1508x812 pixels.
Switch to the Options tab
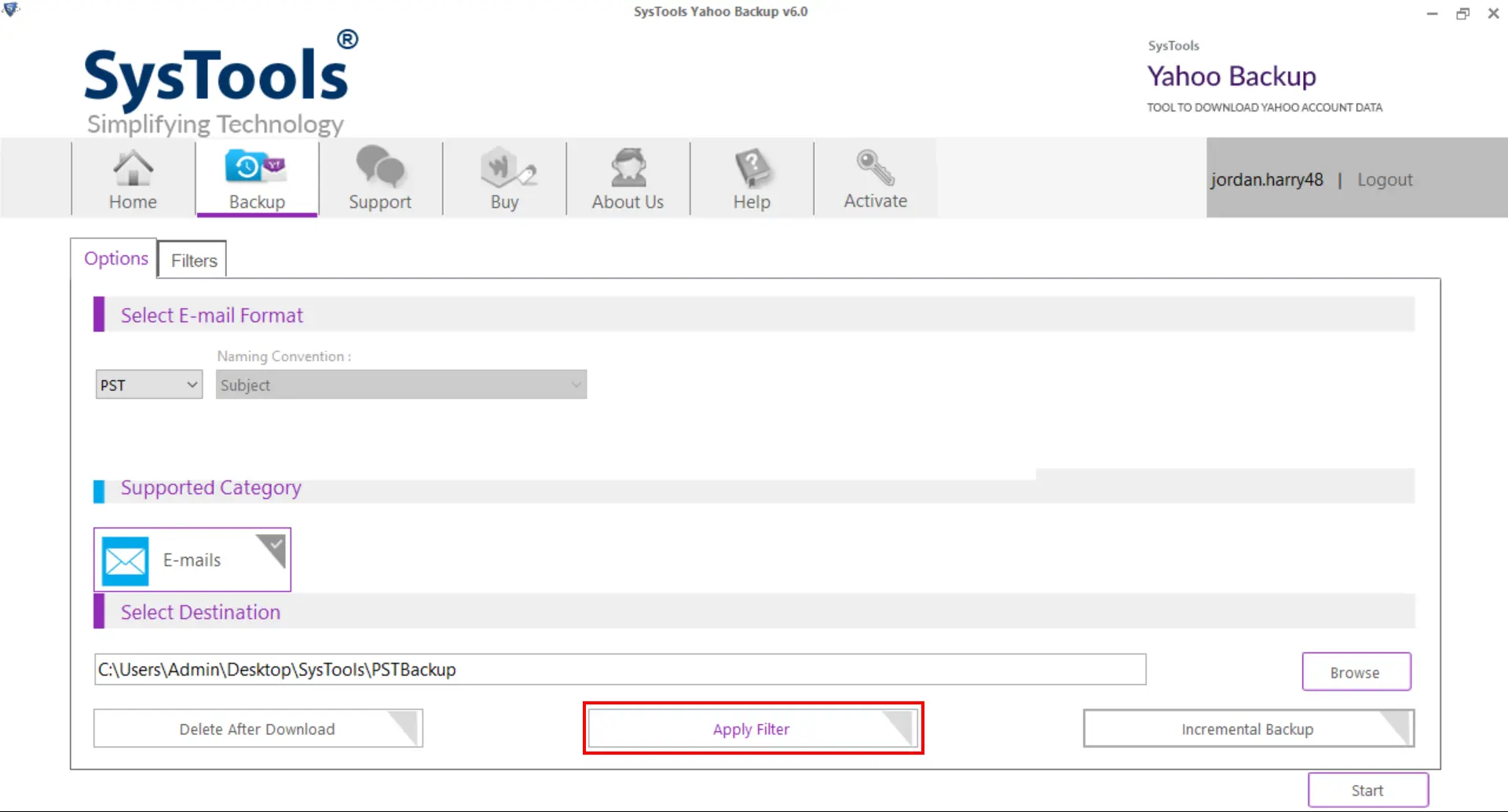coord(115,258)
